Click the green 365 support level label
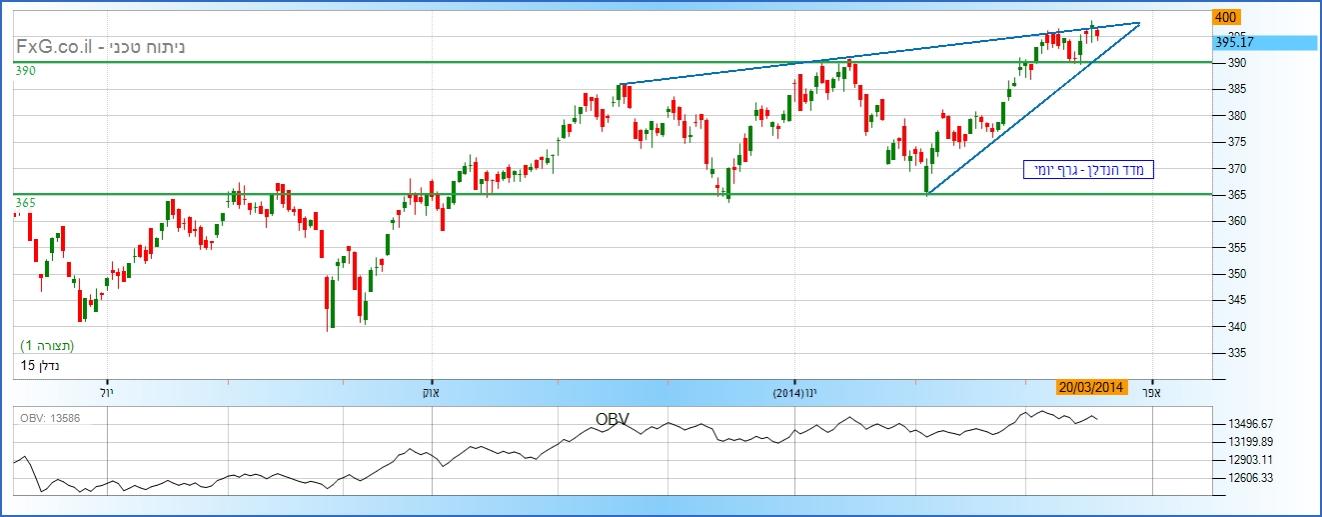 point(26,203)
